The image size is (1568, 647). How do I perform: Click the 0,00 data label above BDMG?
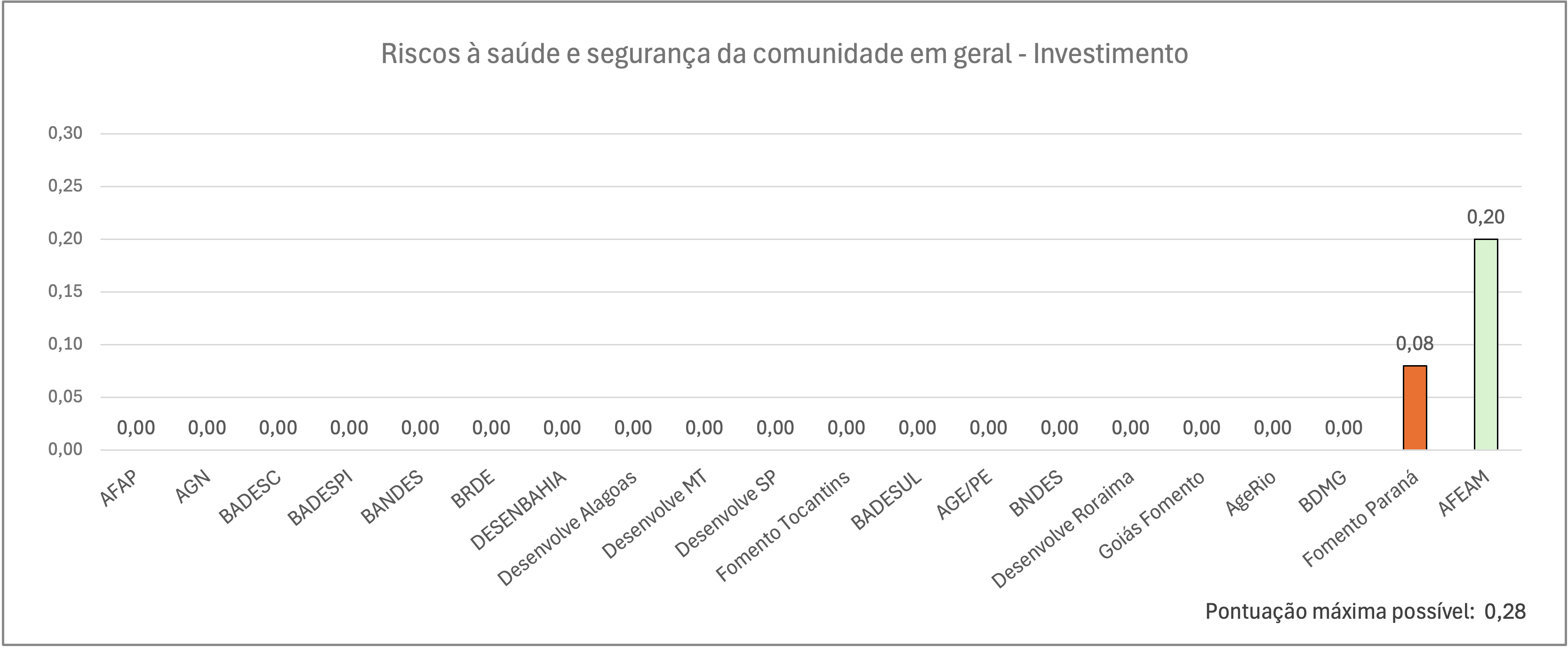coord(1344,428)
